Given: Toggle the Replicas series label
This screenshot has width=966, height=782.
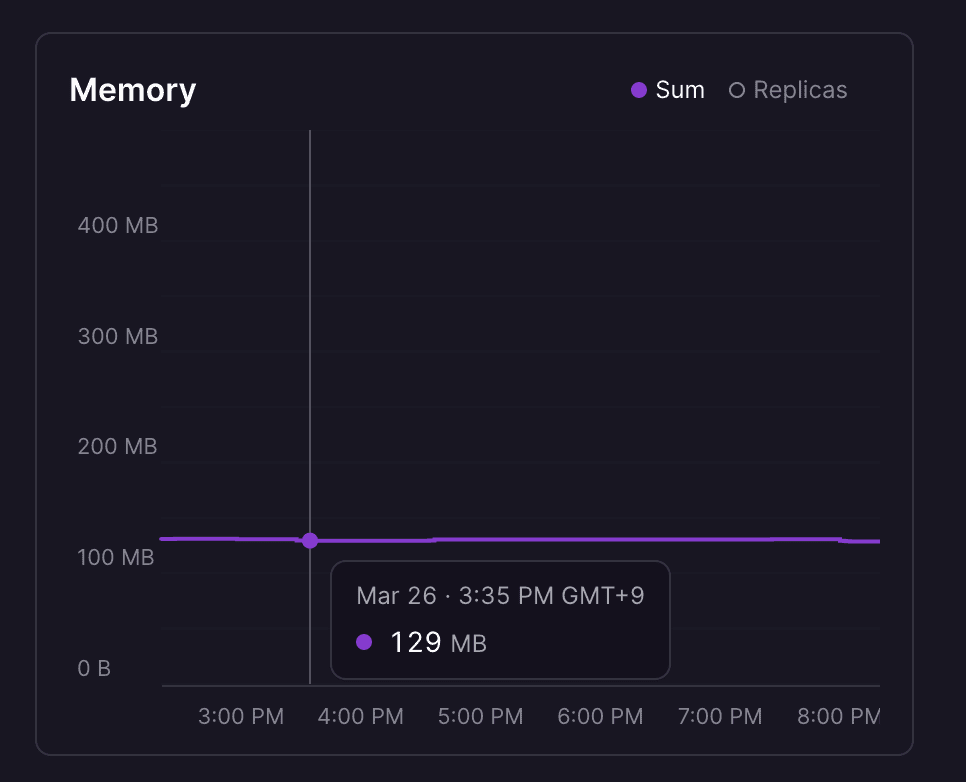Looking at the screenshot, I should point(800,90).
